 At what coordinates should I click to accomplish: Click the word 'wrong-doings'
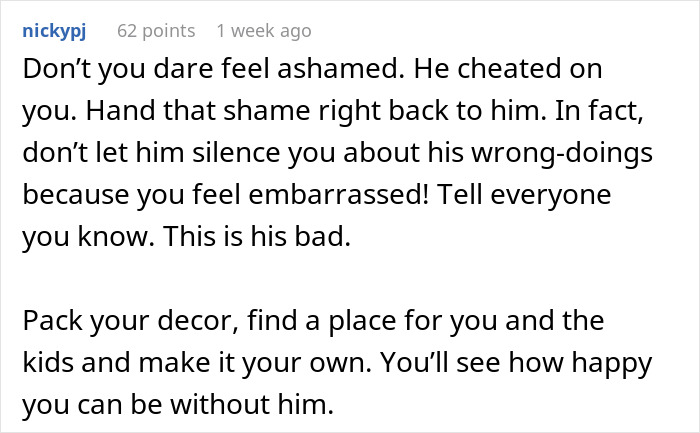[562, 154]
